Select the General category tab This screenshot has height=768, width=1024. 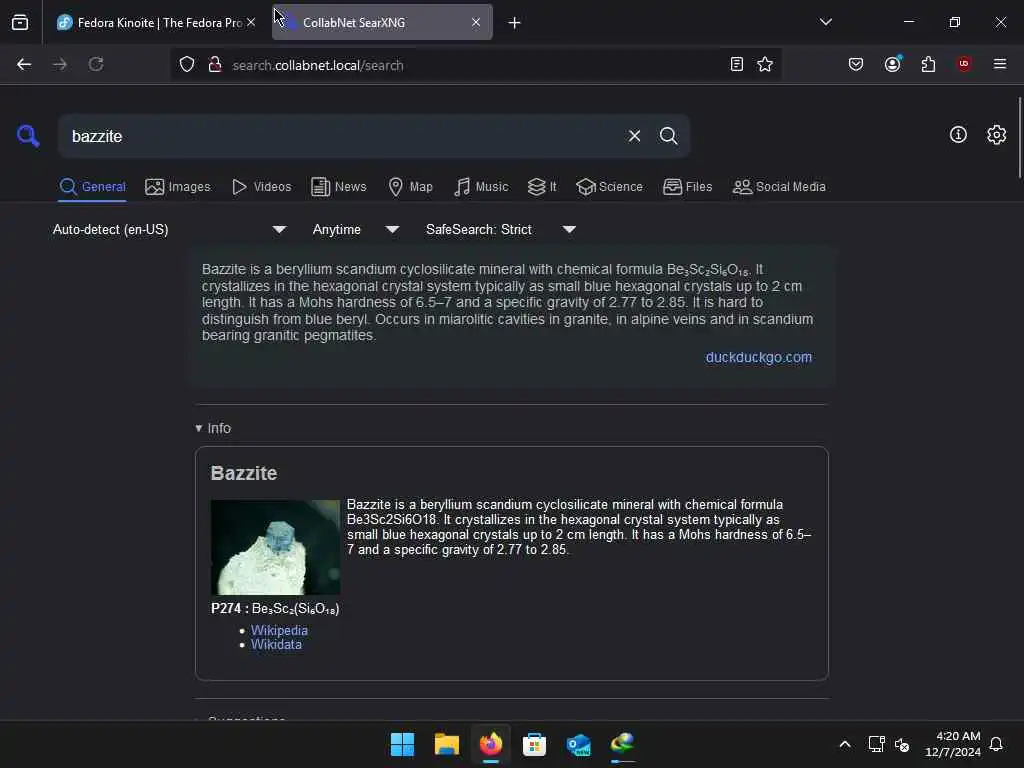click(x=93, y=187)
